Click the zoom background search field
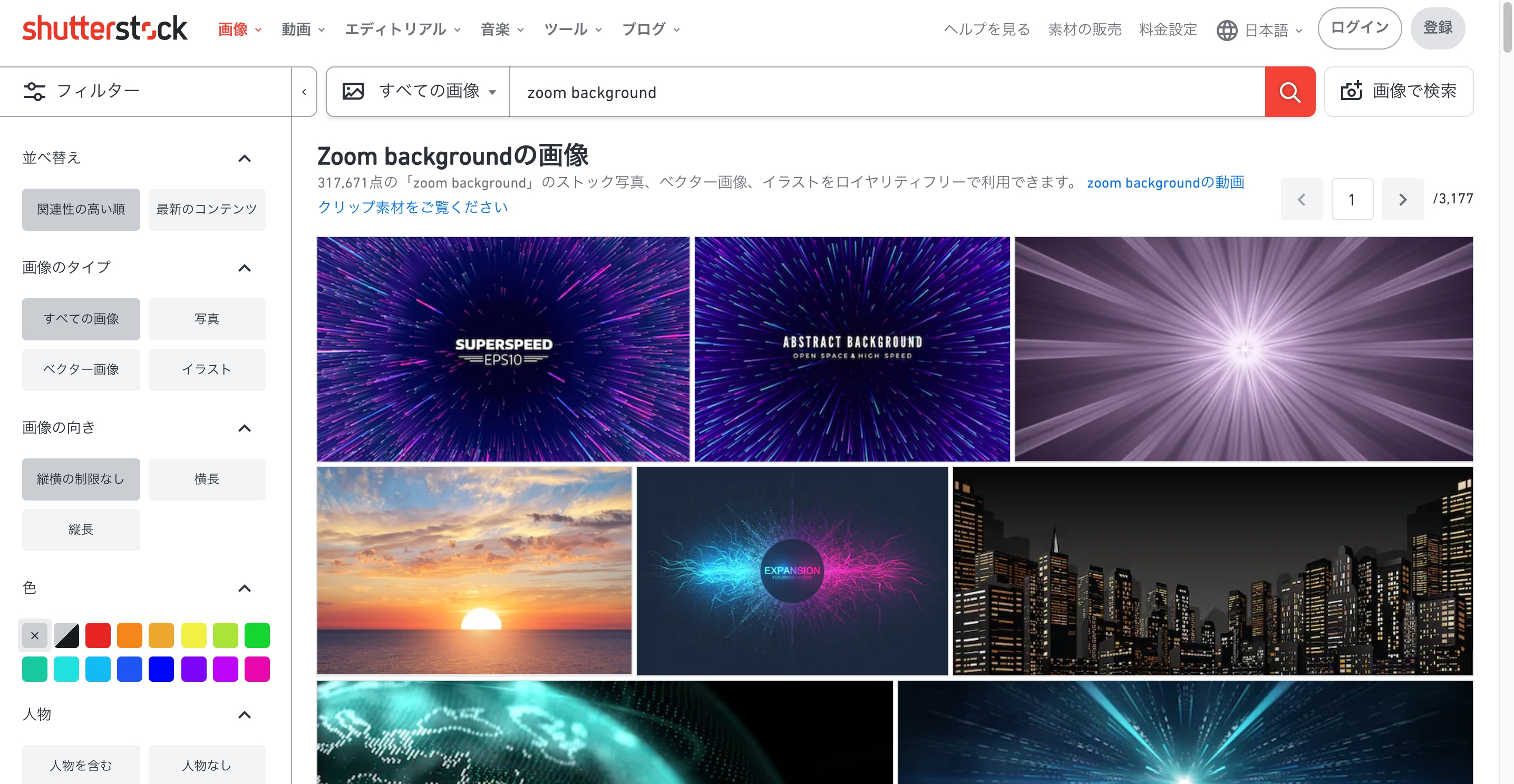 coord(887,92)
